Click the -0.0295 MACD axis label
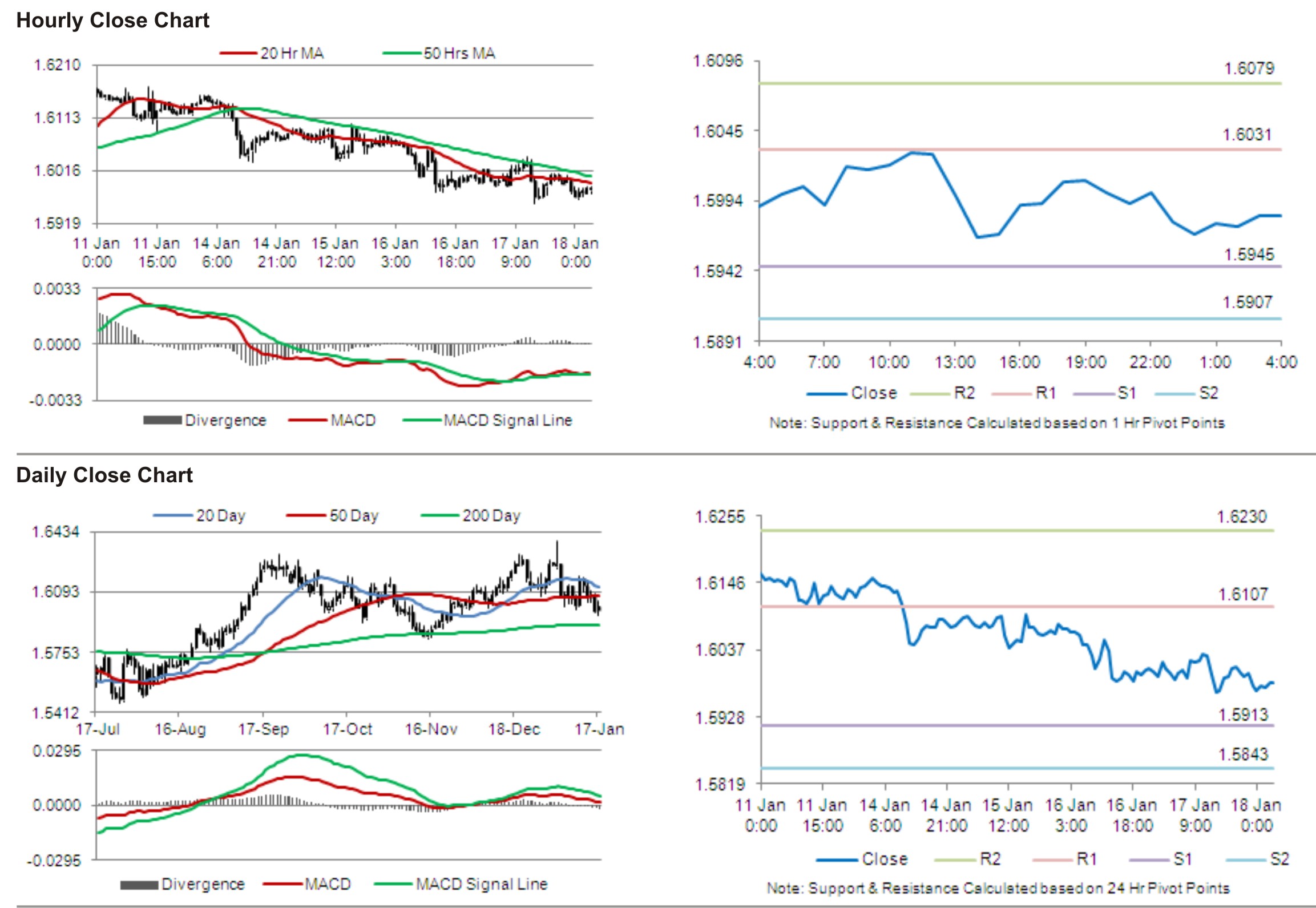This screenshot has width=1316, height=908. click(x=54, y=861)
